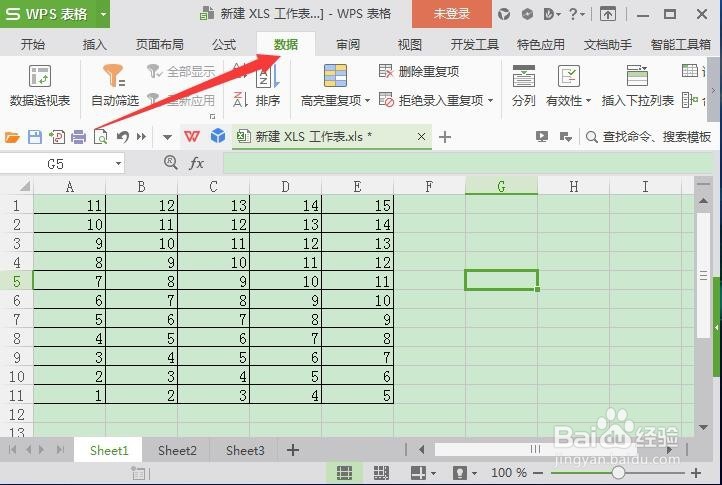Expand the Highlight Duplicates dropdown arrow
Screen dimensions: 722x485
[x=367, y=100]
